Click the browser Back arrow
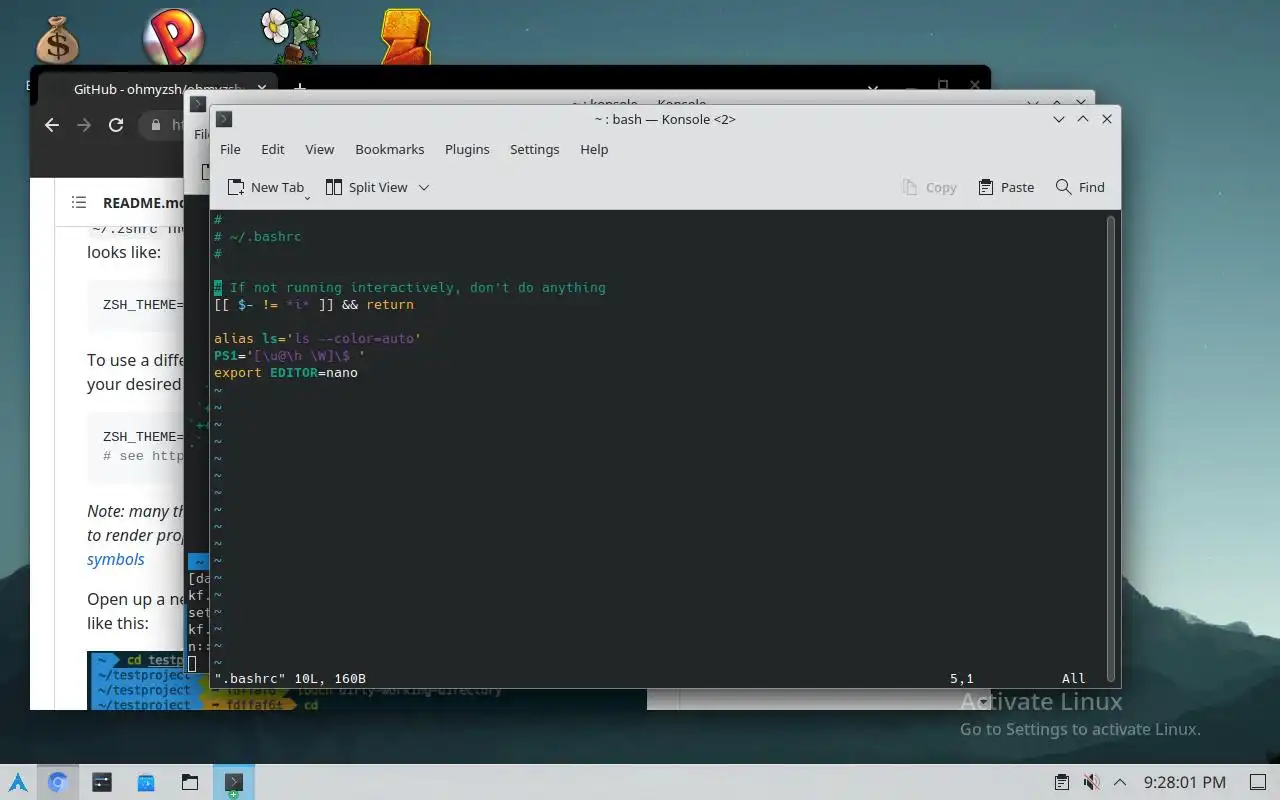Screen dimensions: 1280x800 (53, 125)
